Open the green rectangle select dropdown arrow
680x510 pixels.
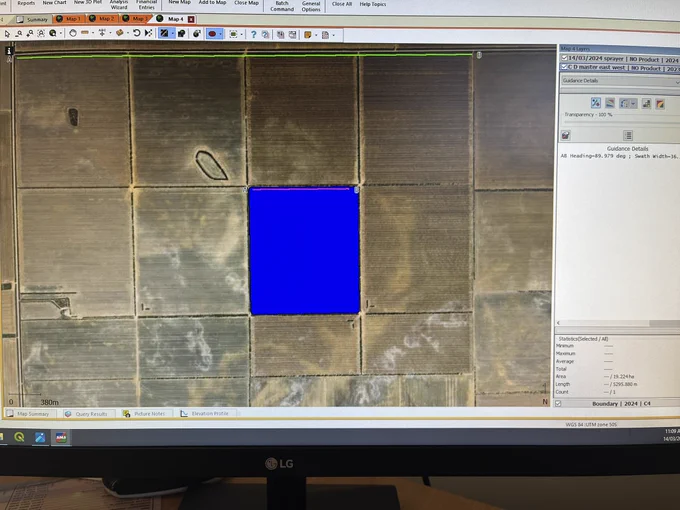[242, 34]
